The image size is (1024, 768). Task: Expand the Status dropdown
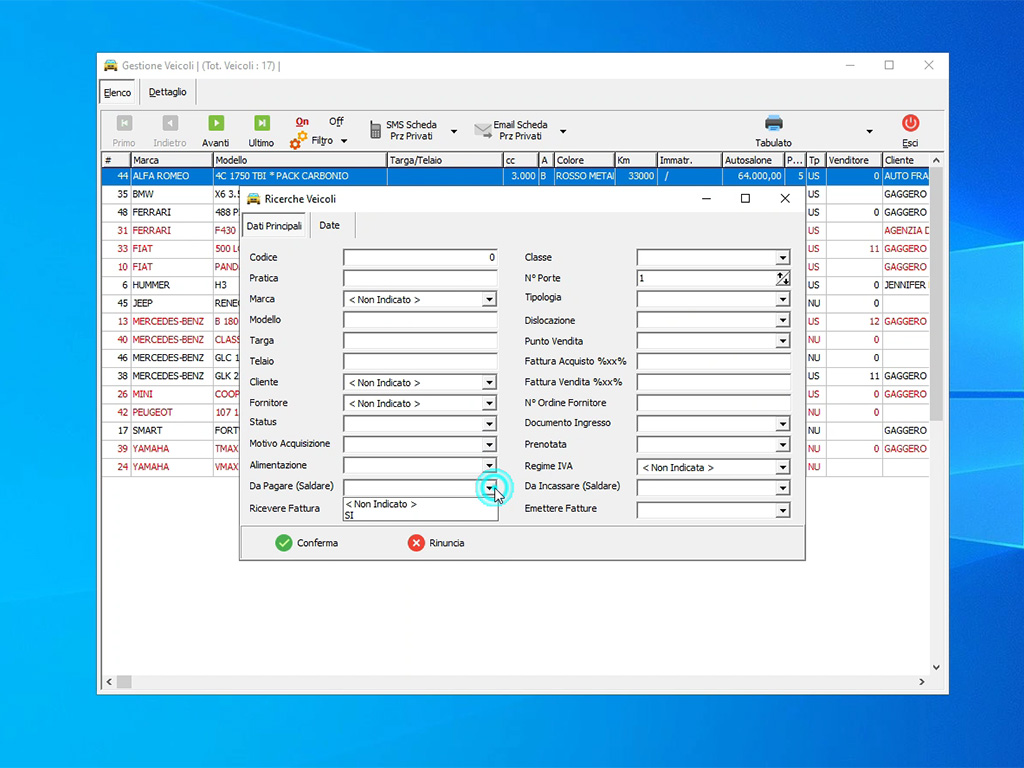coord(489,424)
